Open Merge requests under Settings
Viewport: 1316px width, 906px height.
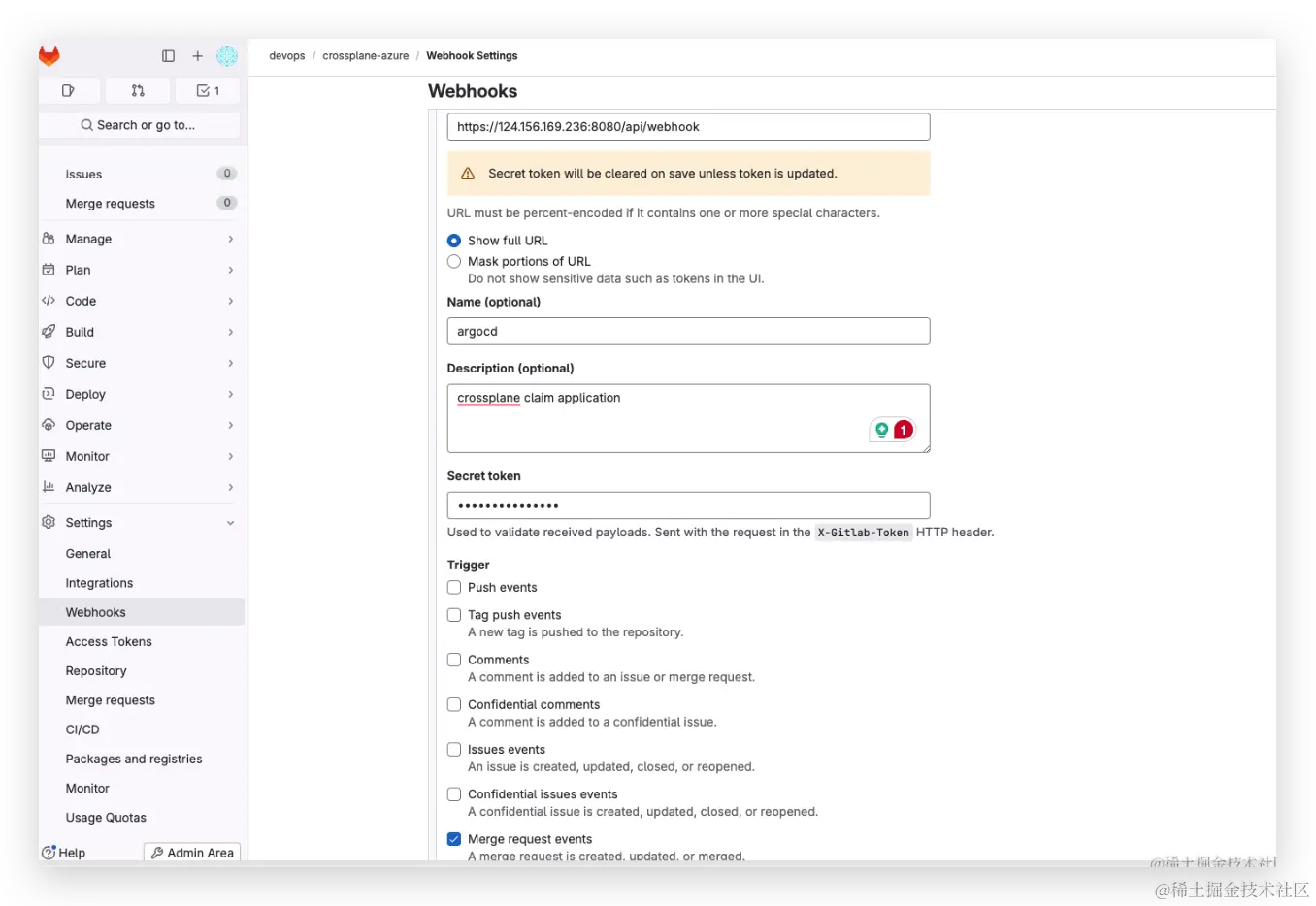coord(142,700)
